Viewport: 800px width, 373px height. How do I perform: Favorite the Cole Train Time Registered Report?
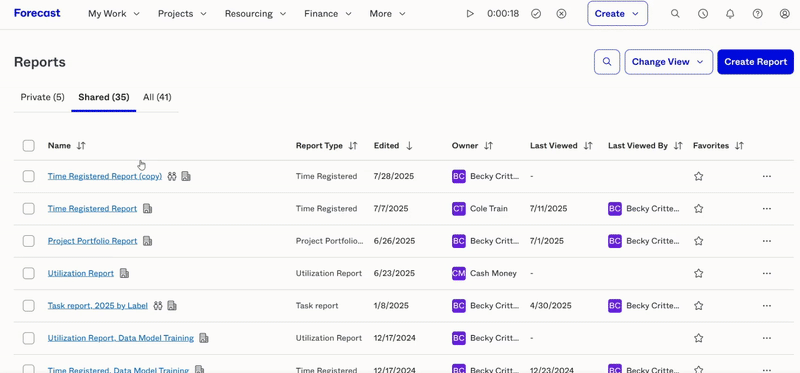[698, 209]
